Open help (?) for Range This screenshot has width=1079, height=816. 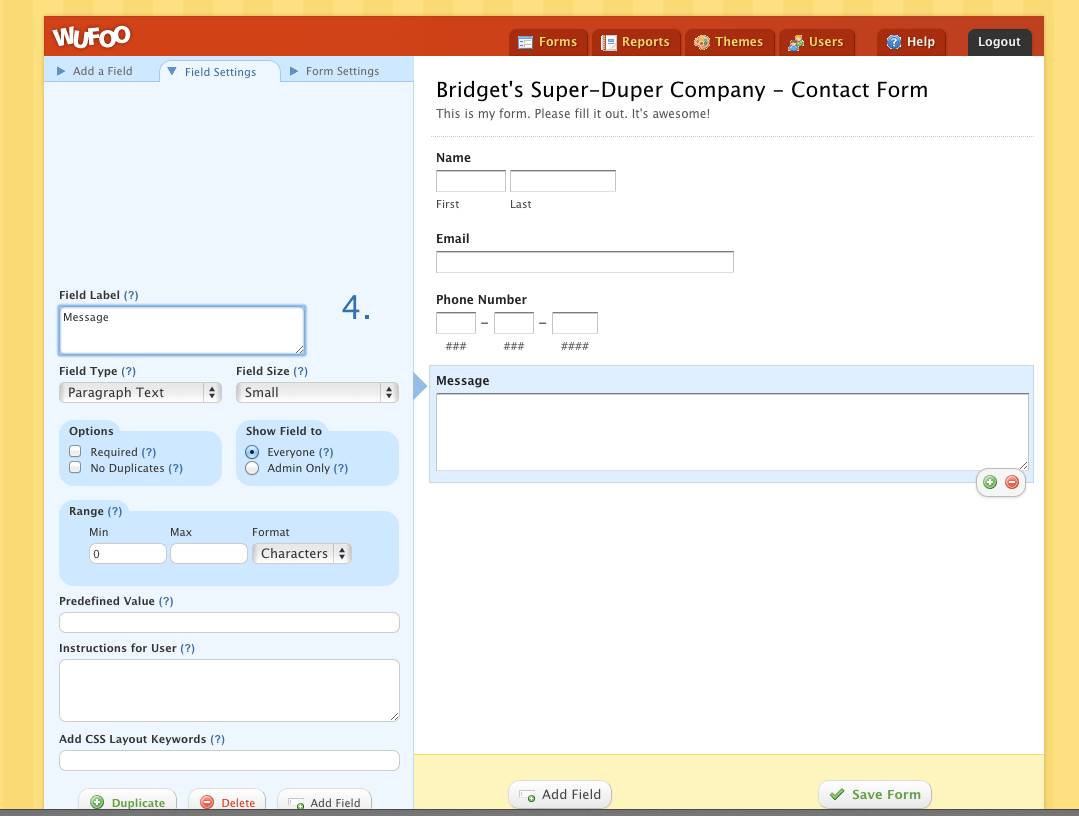(x=115, y=511)
